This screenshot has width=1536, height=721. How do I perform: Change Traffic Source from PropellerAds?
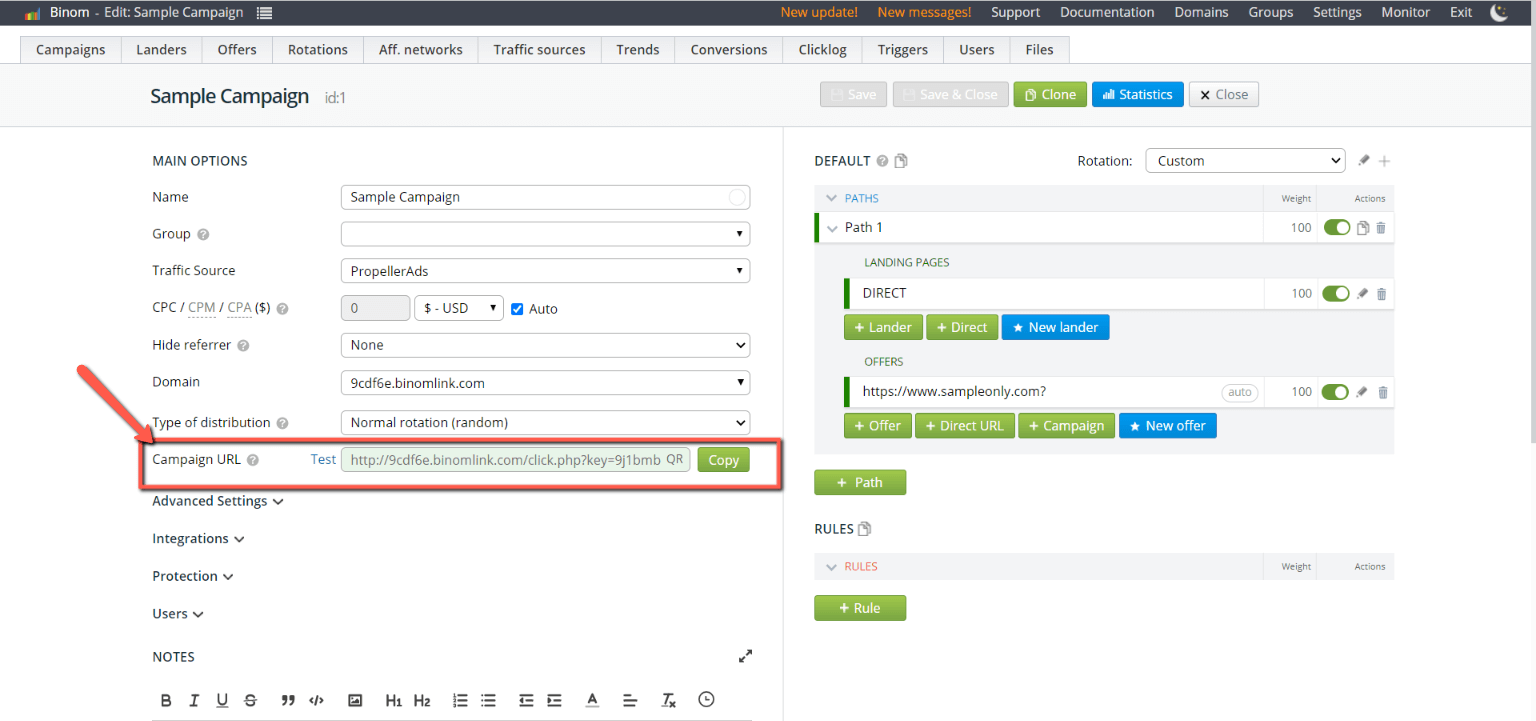545,271
